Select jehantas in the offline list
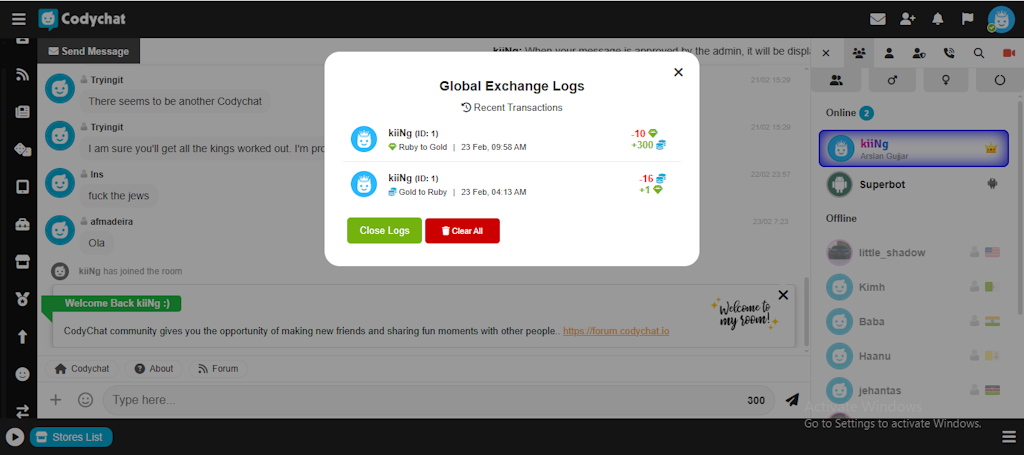 coord(914,390)
